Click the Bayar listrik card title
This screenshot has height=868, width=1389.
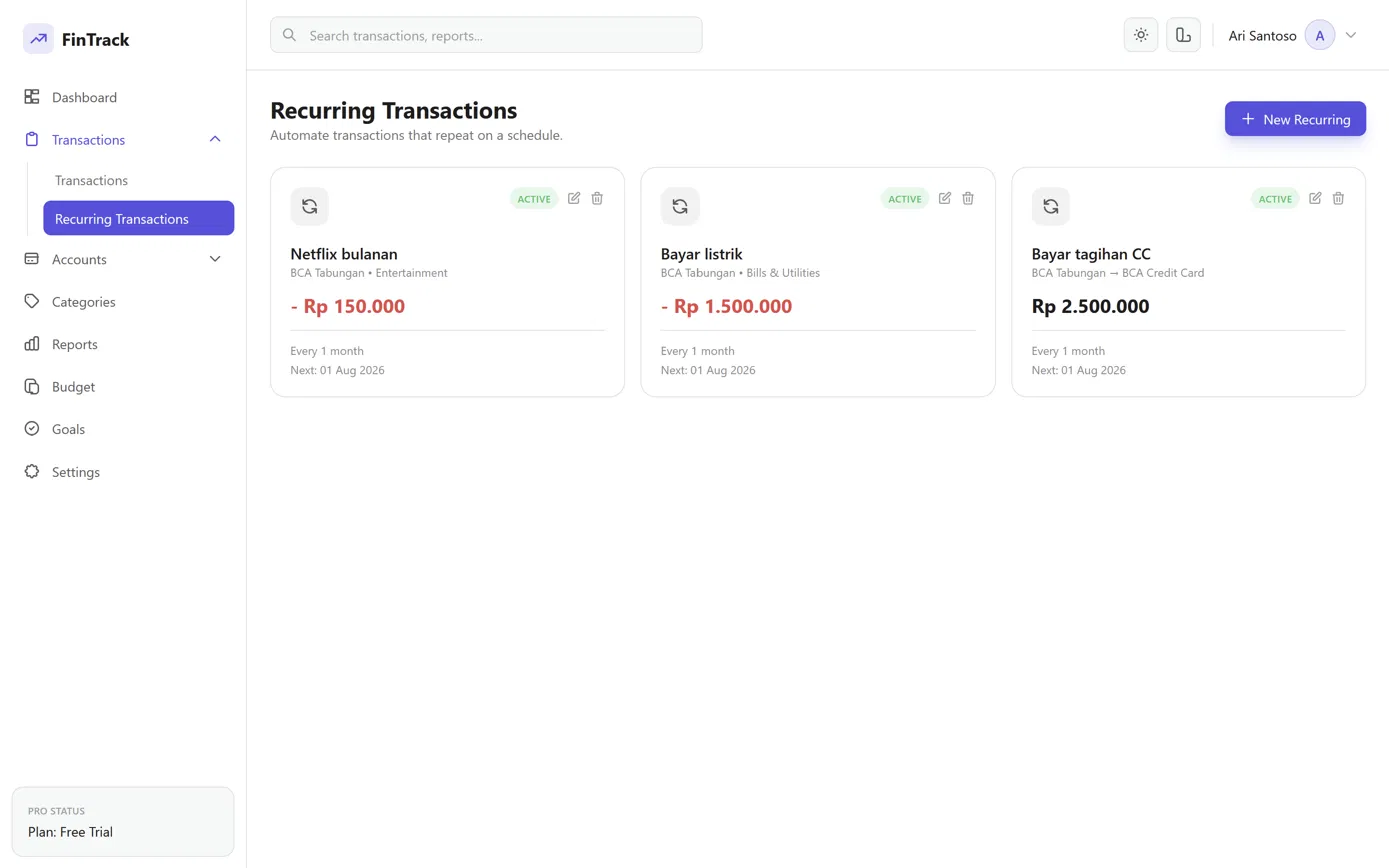pos(702,254)
